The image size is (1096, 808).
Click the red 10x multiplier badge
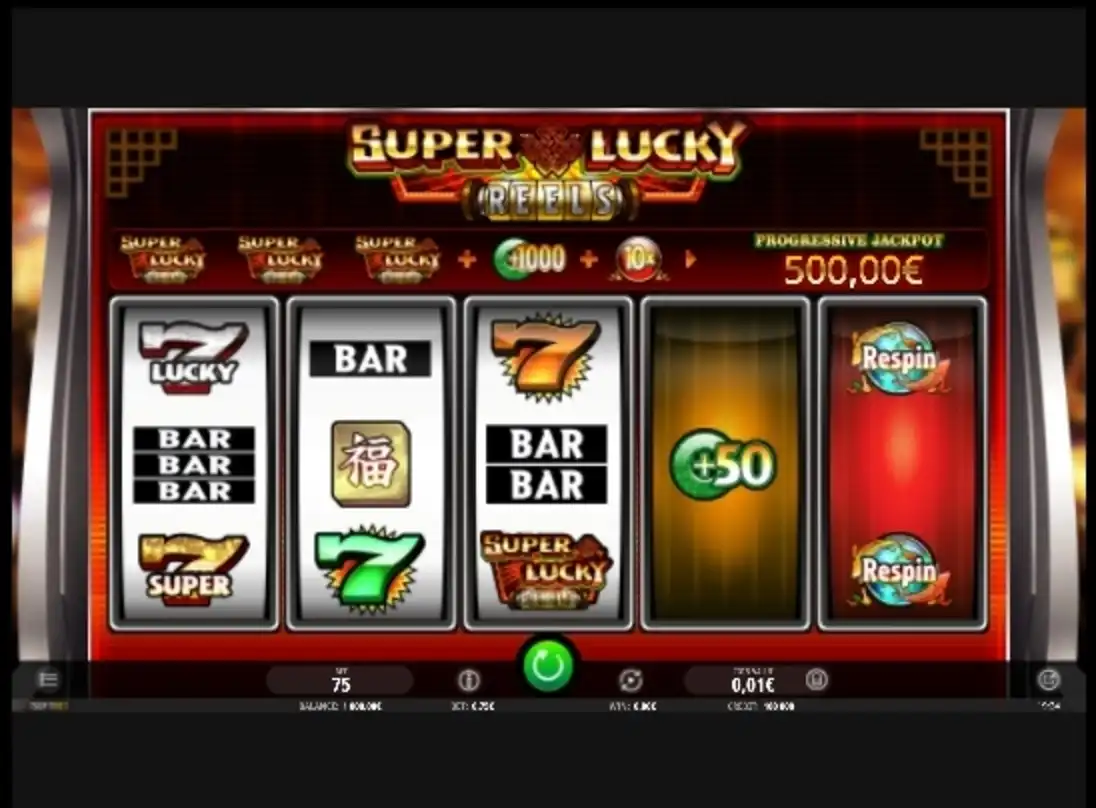638,259
